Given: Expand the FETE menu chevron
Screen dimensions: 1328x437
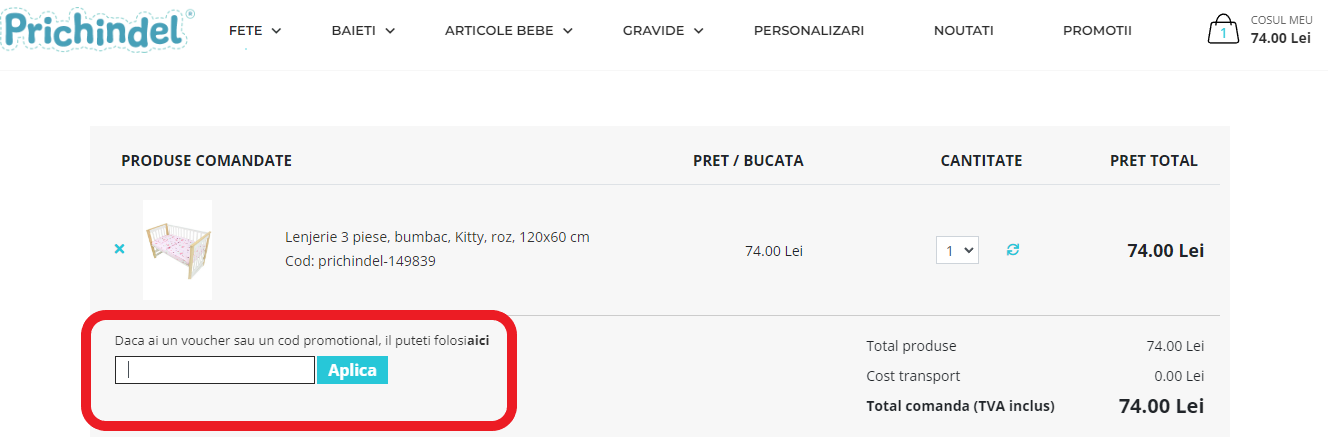Looking at the screenshot, I should tap(276, 31).
